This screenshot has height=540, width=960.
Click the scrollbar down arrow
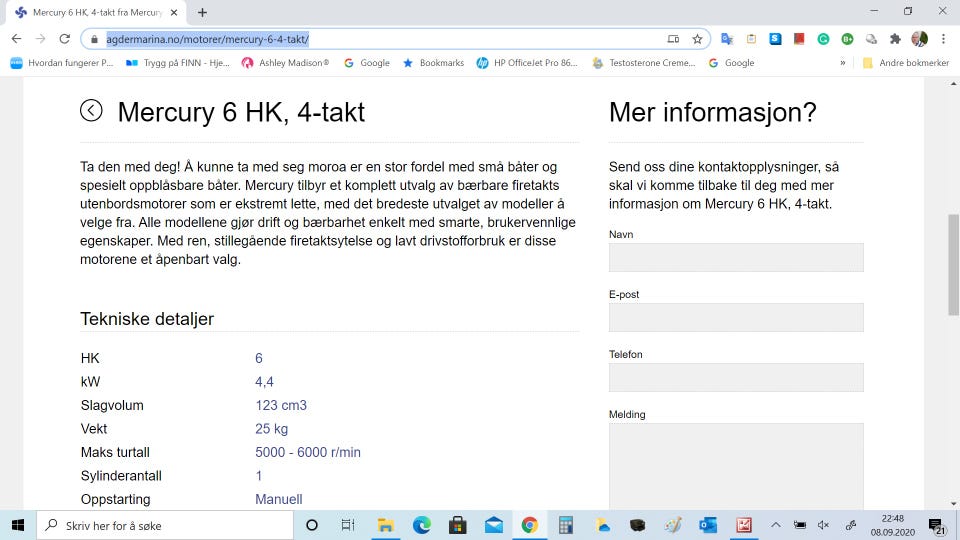point(953,503)
